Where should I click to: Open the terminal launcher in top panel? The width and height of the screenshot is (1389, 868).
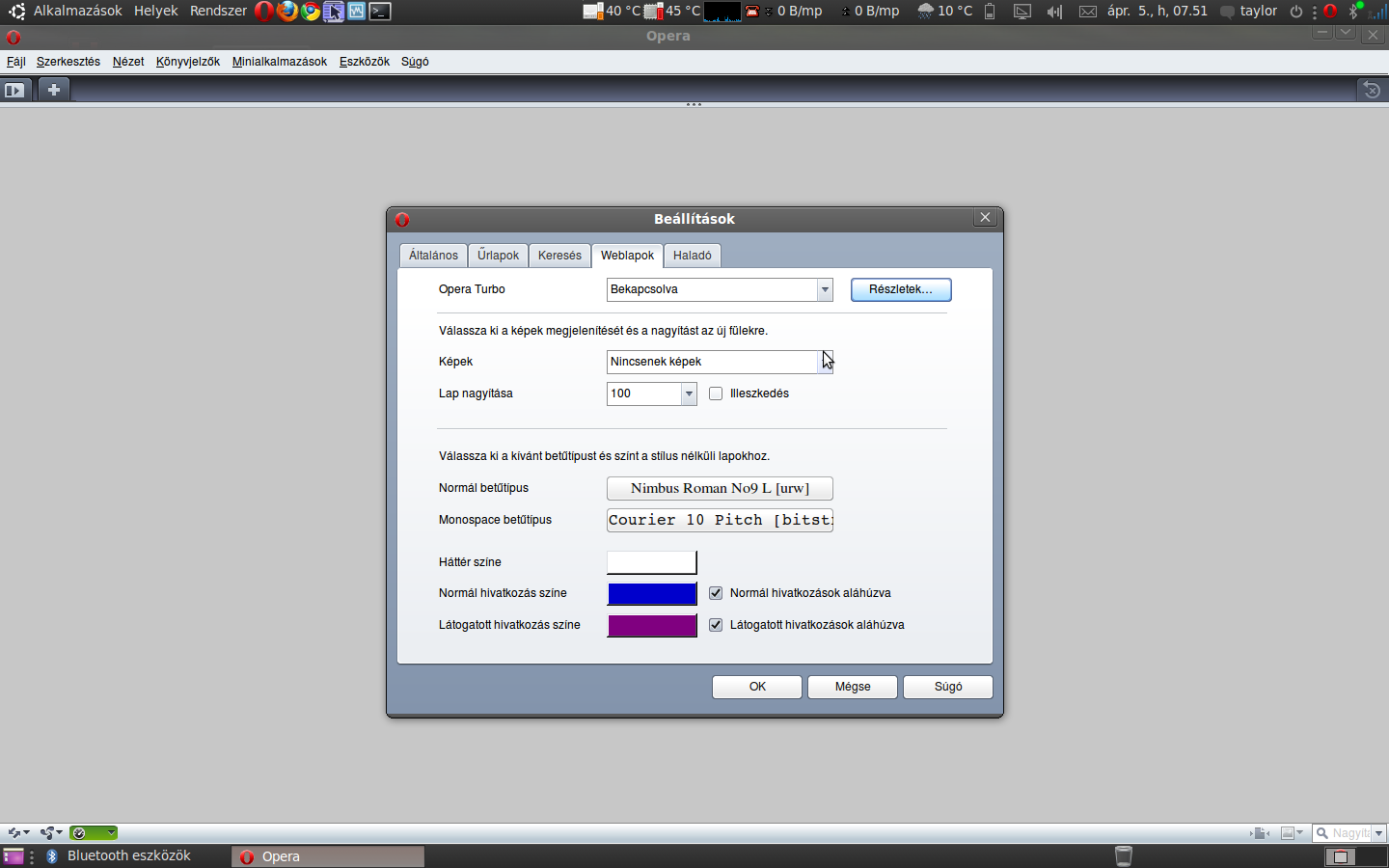(x=380, y=12)
